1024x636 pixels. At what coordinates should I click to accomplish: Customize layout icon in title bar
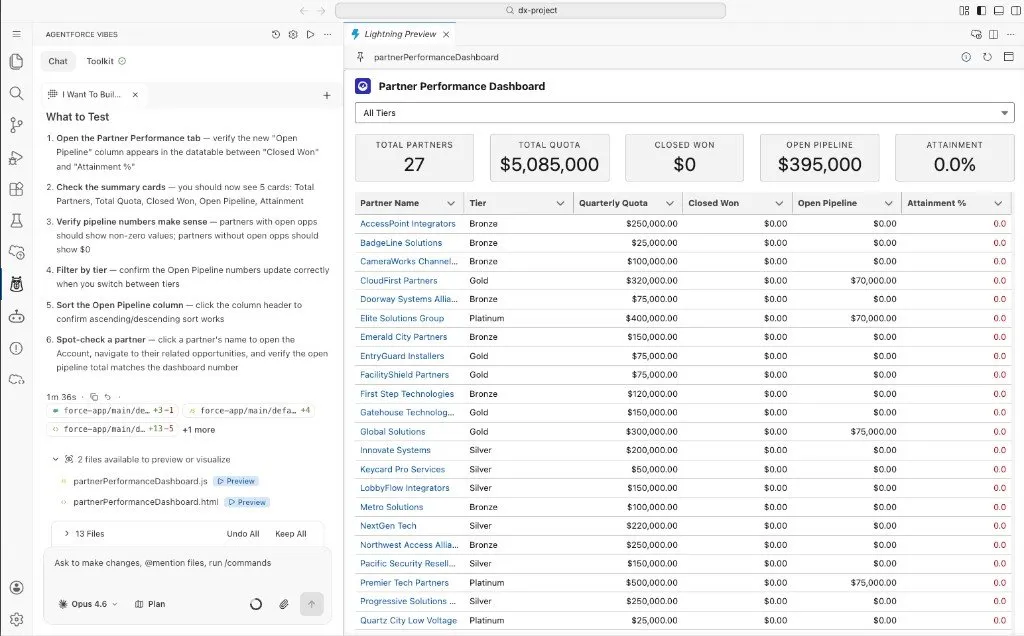pos(964,10)
